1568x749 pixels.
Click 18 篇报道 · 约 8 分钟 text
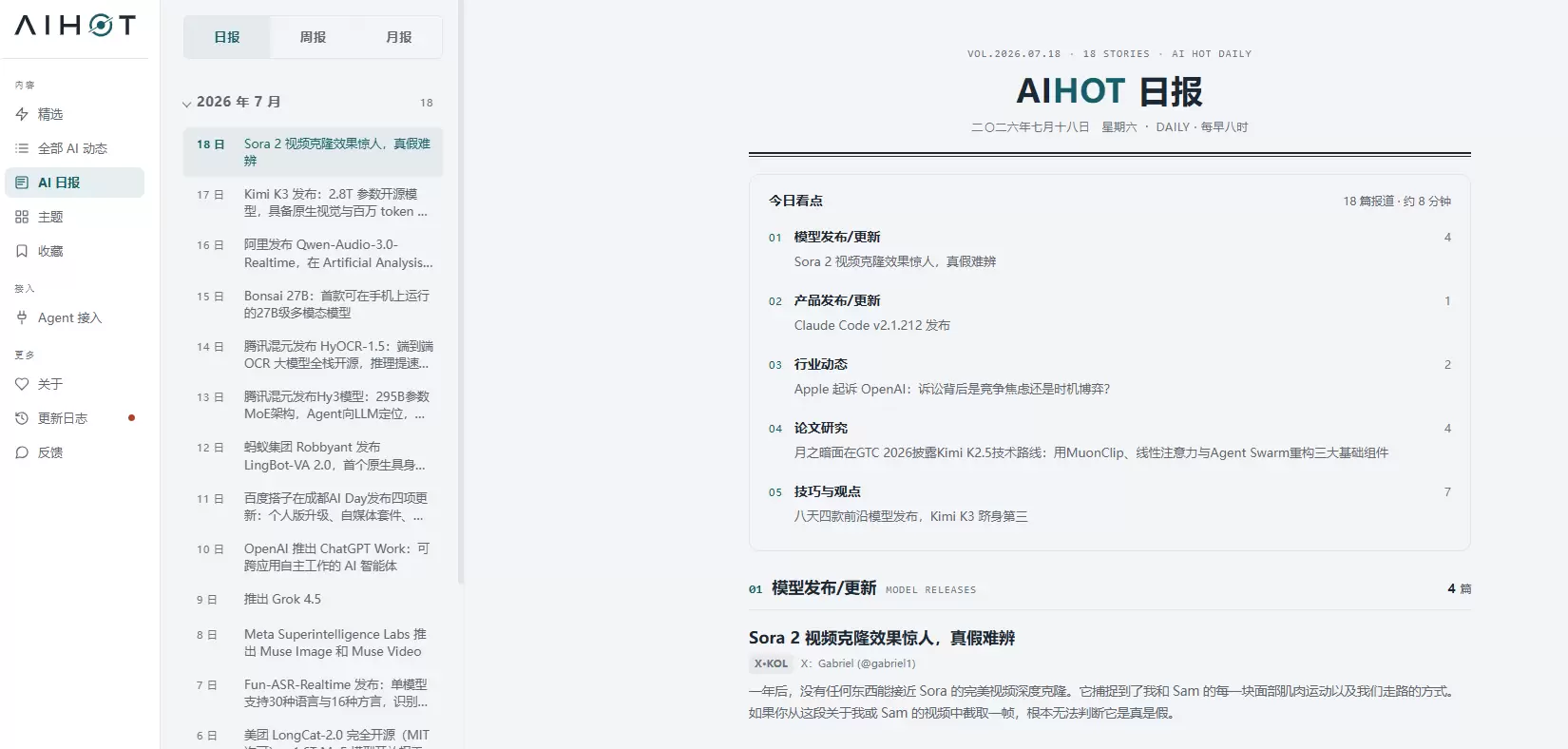tap(1397, 201)
